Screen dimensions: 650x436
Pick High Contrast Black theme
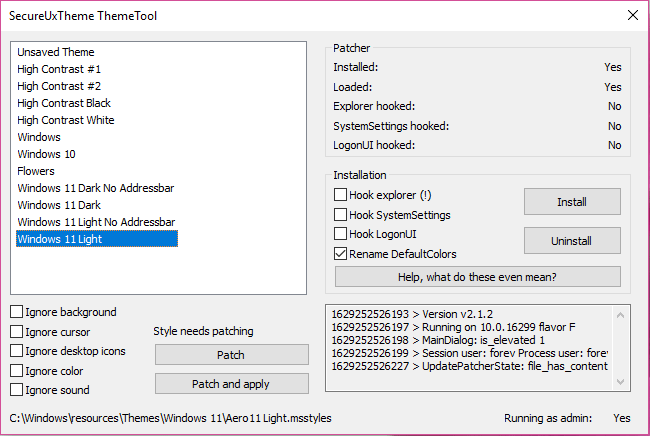point(64,103)
